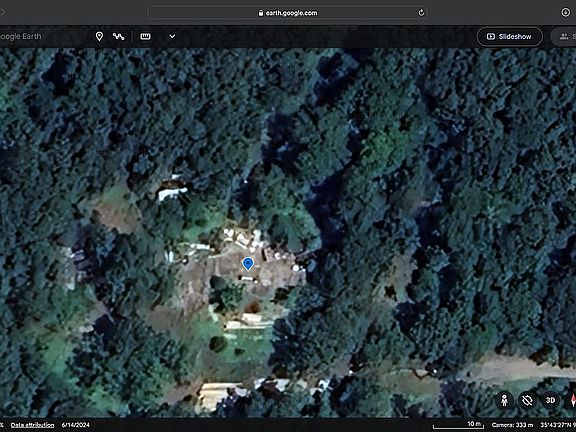Viewport: 576px width, 432px height.
Task: Expand the toolbar chevron dropdown
Action: [172, 36]
